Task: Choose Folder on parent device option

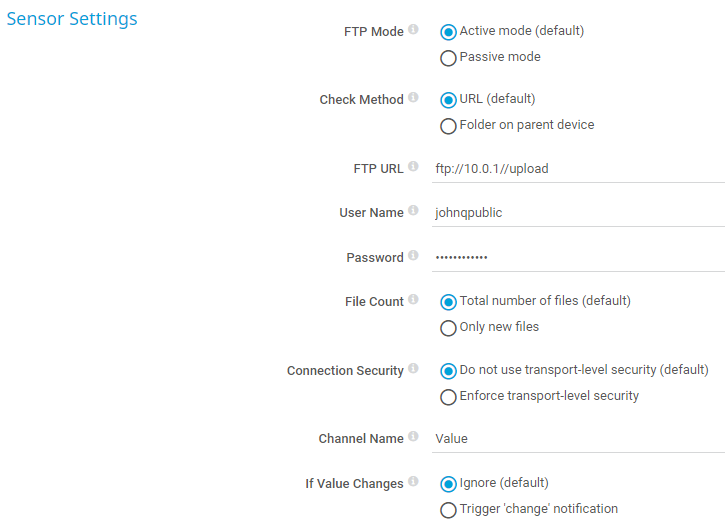Action: coord(449,126)
